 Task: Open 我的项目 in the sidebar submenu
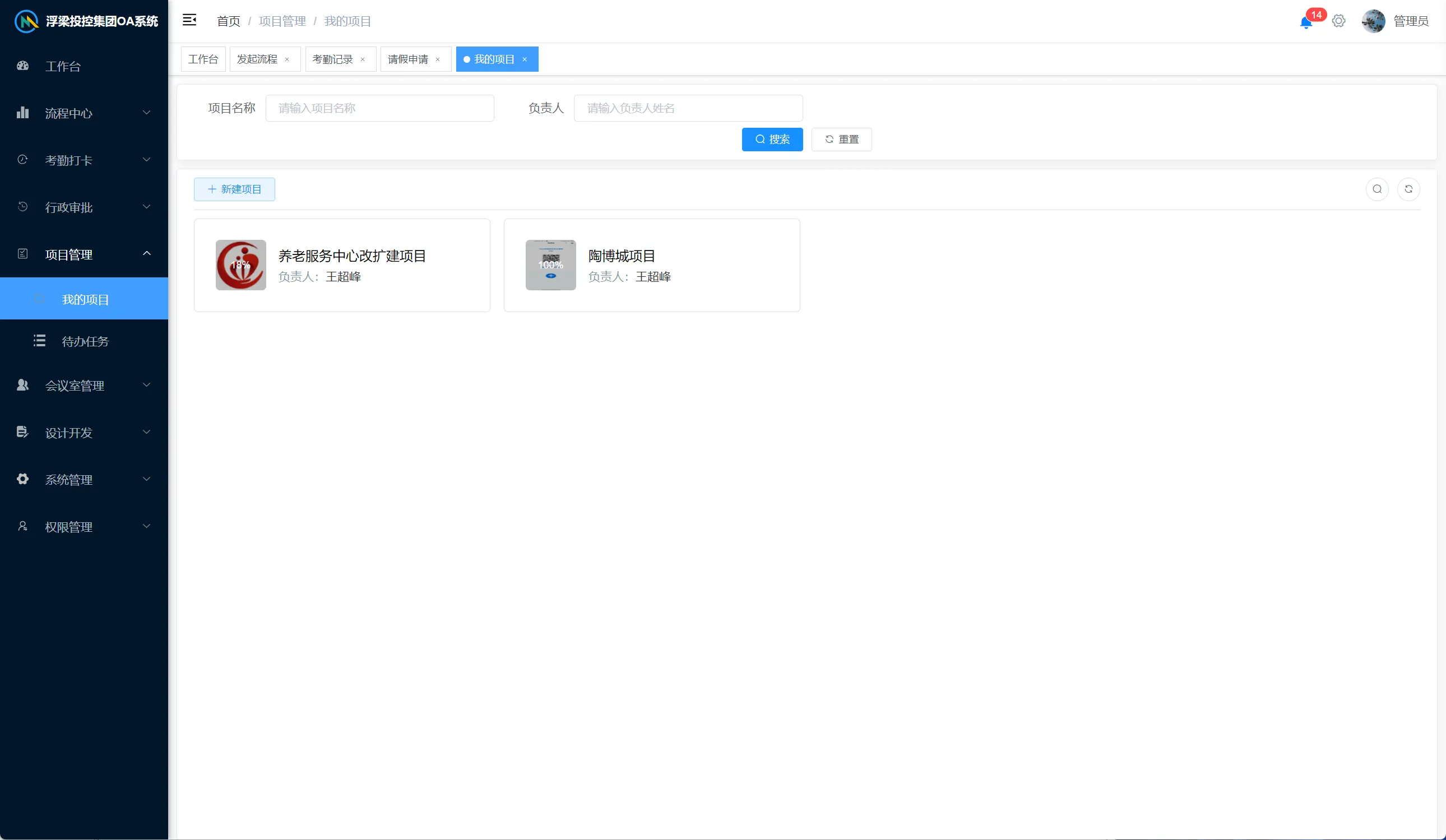(x=84, y=299)
